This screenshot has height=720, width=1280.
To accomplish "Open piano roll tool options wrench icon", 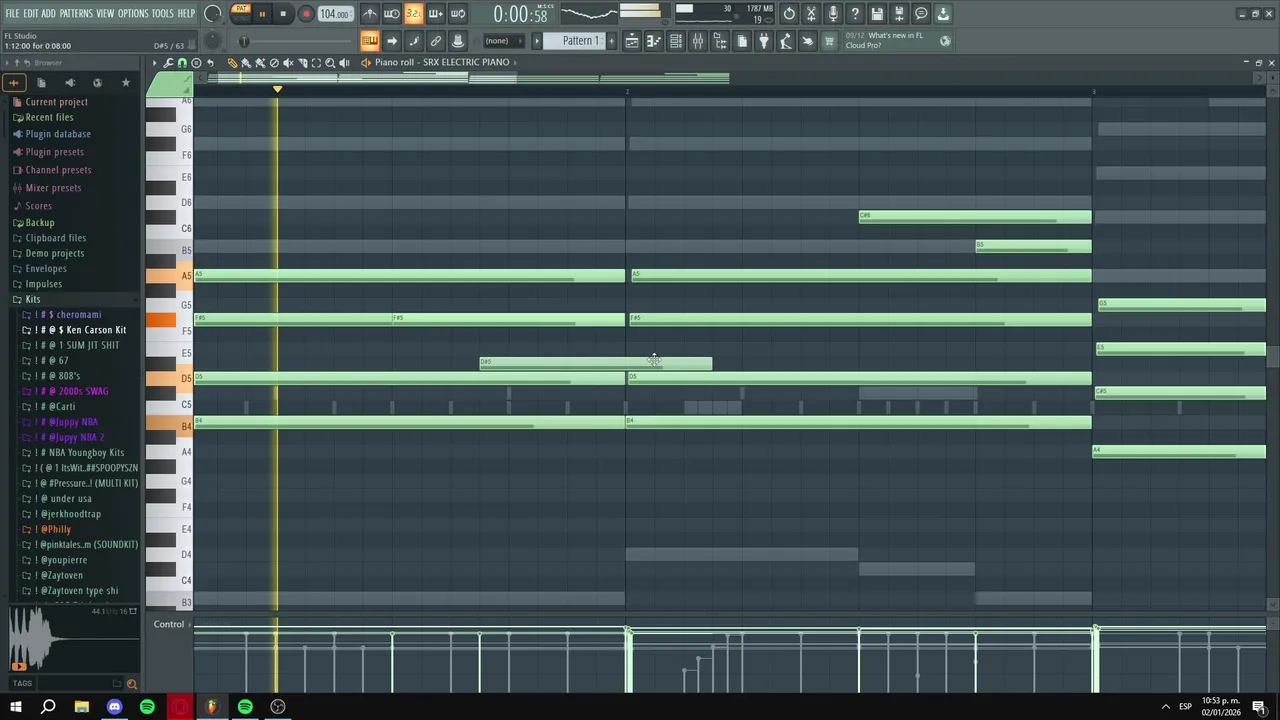I will point(168,63).
